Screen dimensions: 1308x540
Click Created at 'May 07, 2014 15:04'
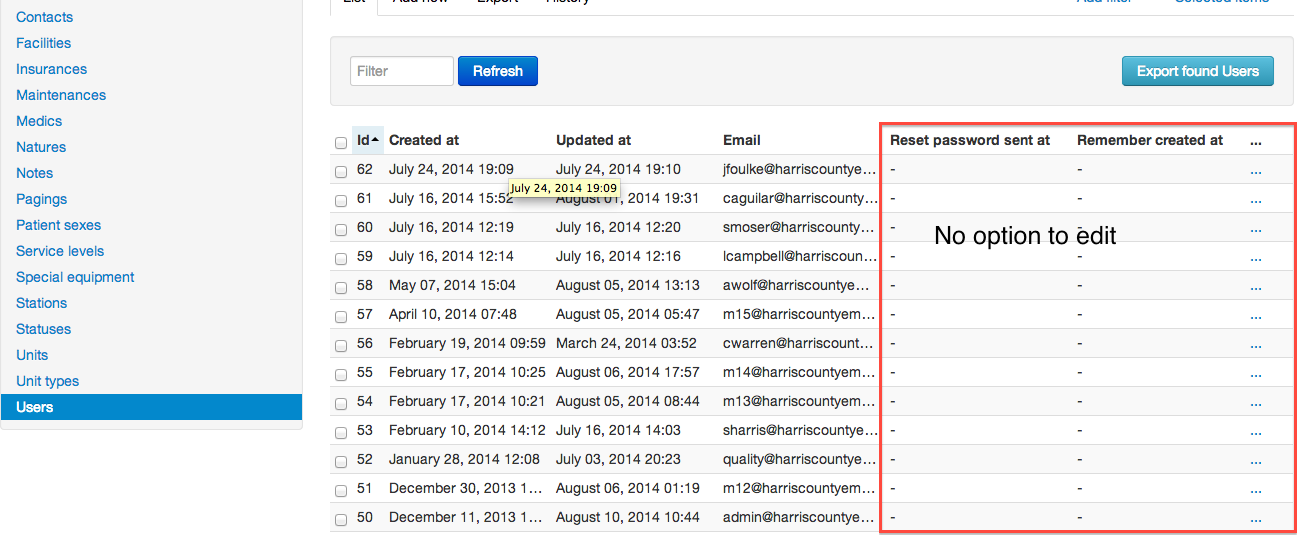point(452,285)
